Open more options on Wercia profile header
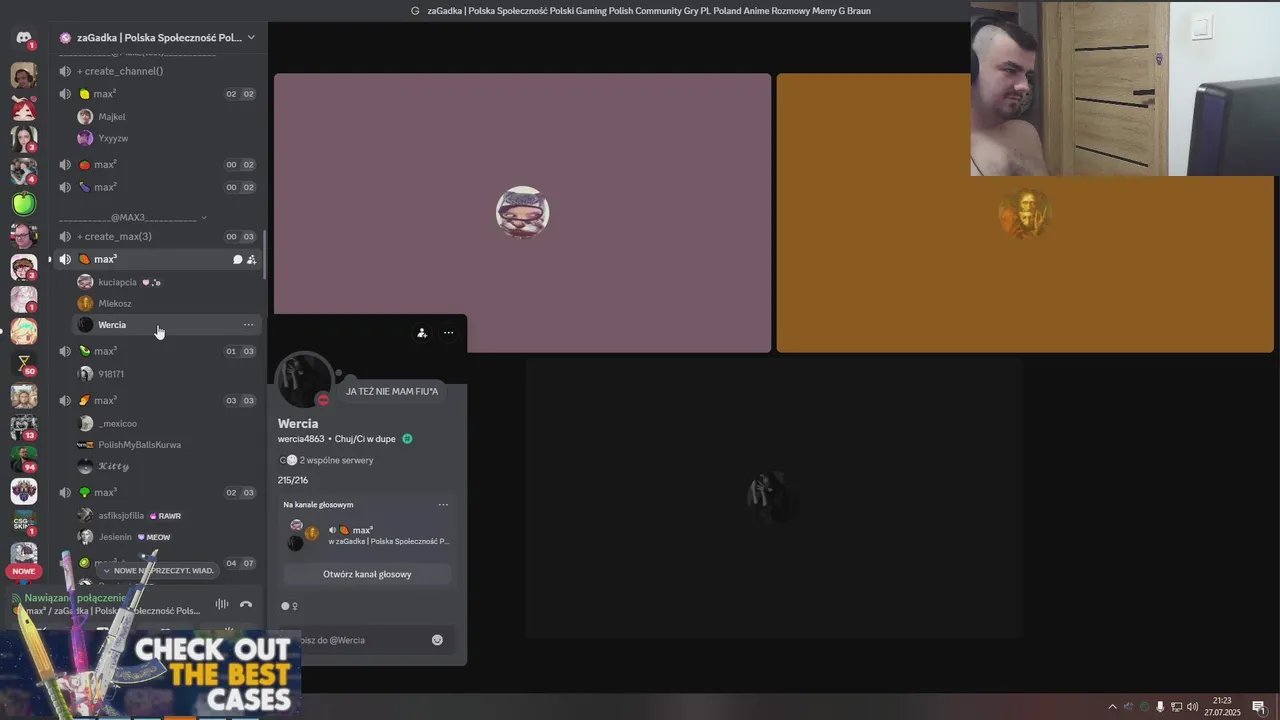The width and height of the screenshot is (1280, 720). point(448,333)
